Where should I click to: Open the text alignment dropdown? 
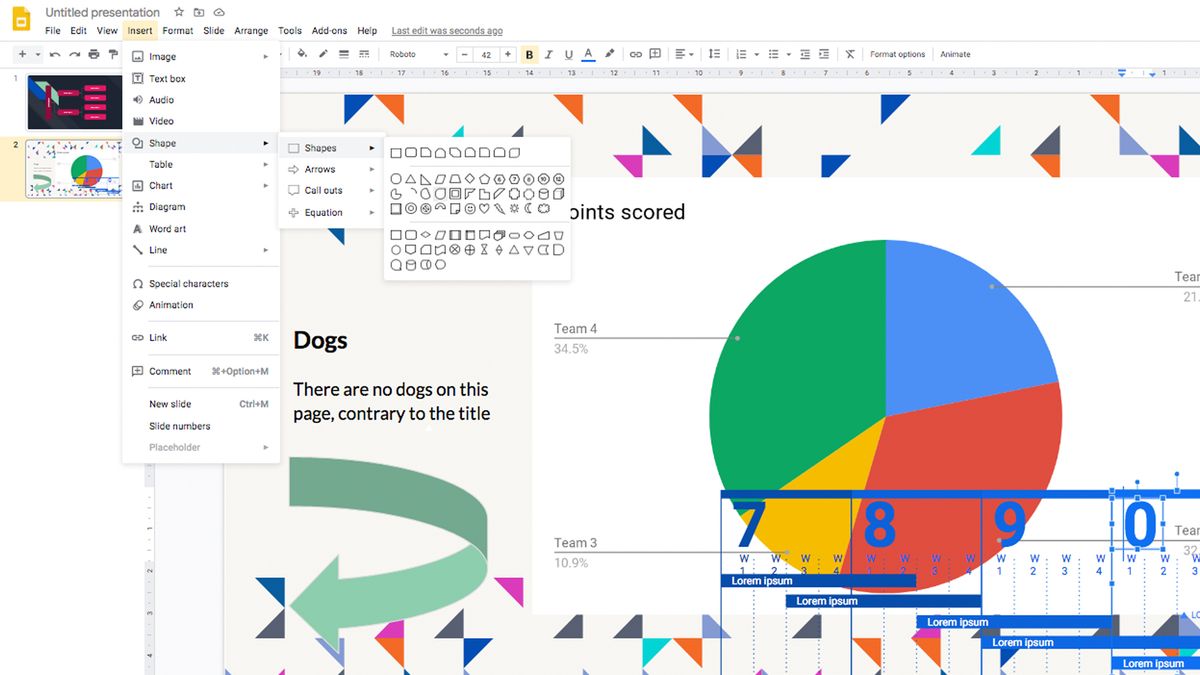pyautogui.click(x=683, y=54)
